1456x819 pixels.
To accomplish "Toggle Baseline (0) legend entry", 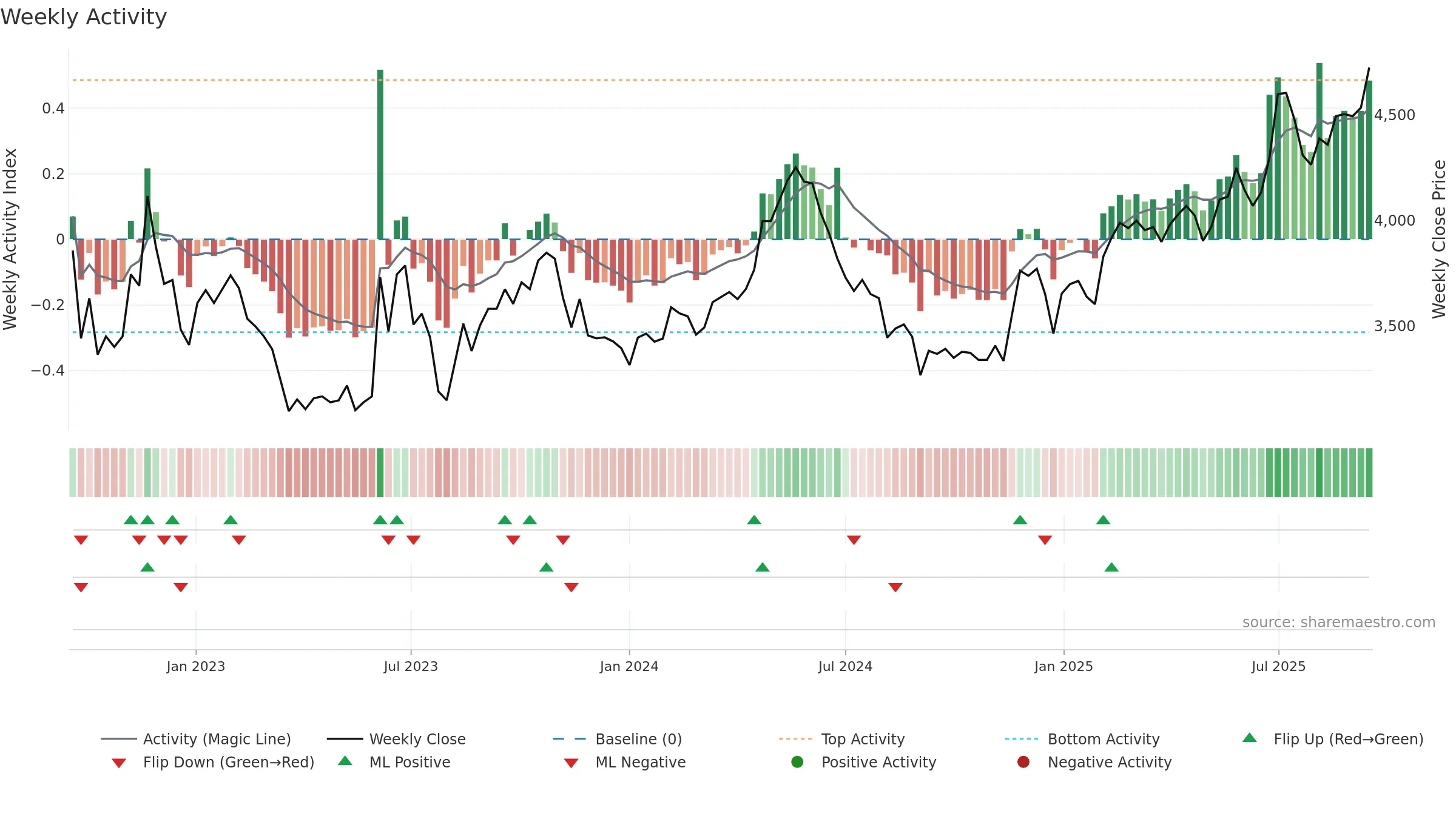I will 618,739.
